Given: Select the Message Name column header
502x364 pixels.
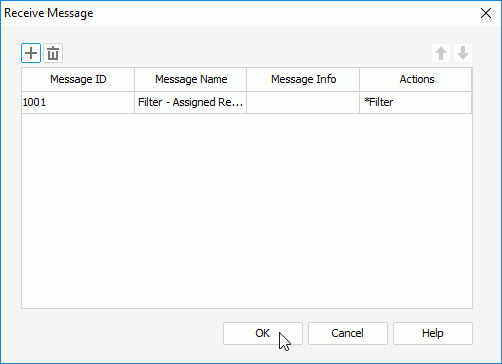Looking at the screenshot, I should [191, 79].
